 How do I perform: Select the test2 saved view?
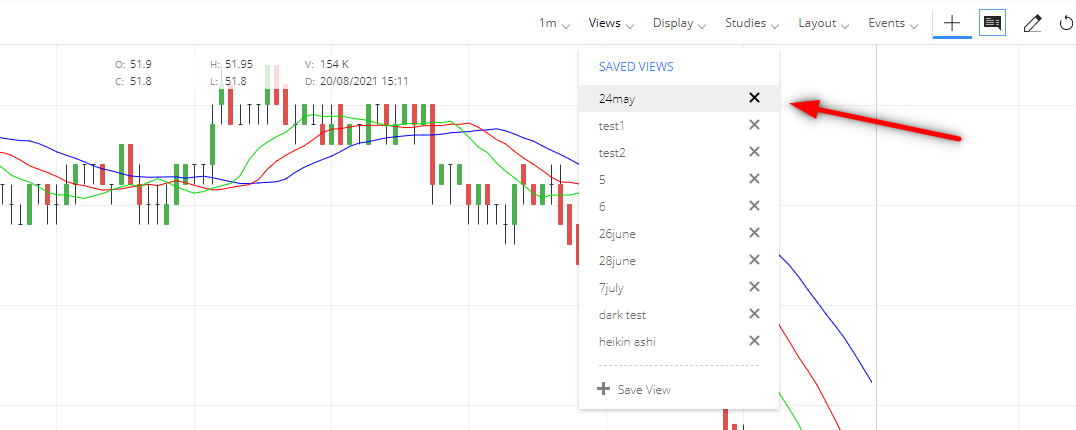612,153
